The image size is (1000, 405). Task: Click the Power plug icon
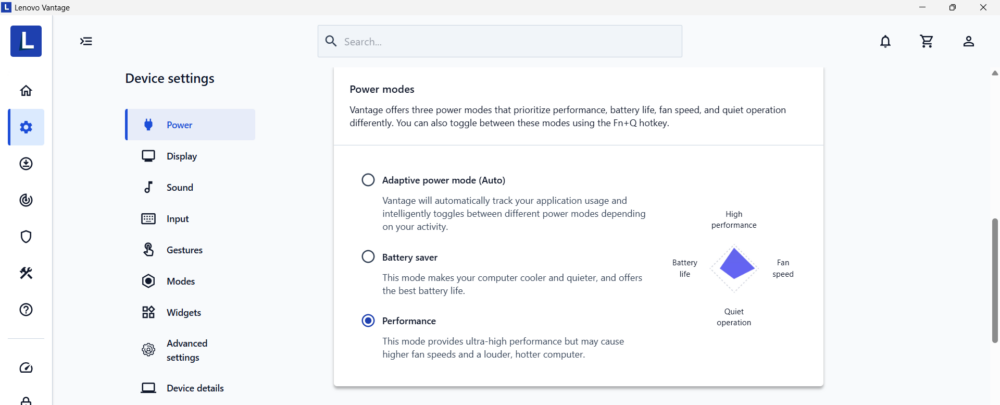tap(148, 125)
